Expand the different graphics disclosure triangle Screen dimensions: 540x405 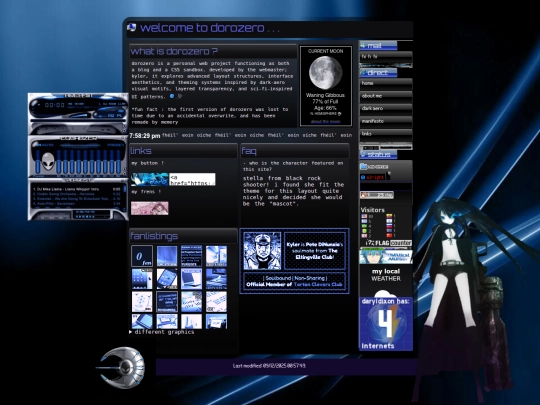[131, 332]
